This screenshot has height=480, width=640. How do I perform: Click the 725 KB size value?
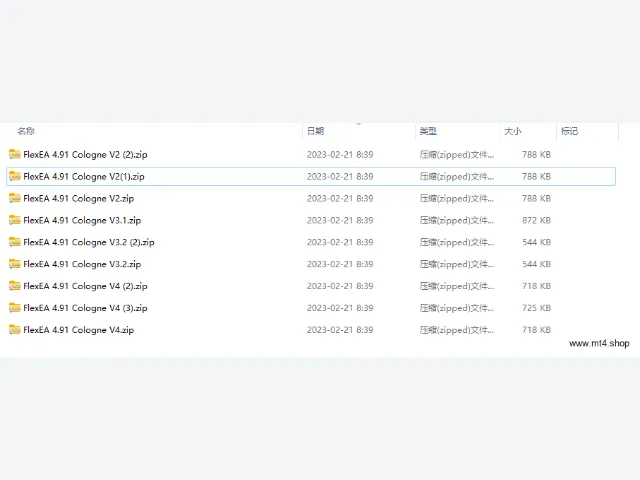click(x=536, y=308)
